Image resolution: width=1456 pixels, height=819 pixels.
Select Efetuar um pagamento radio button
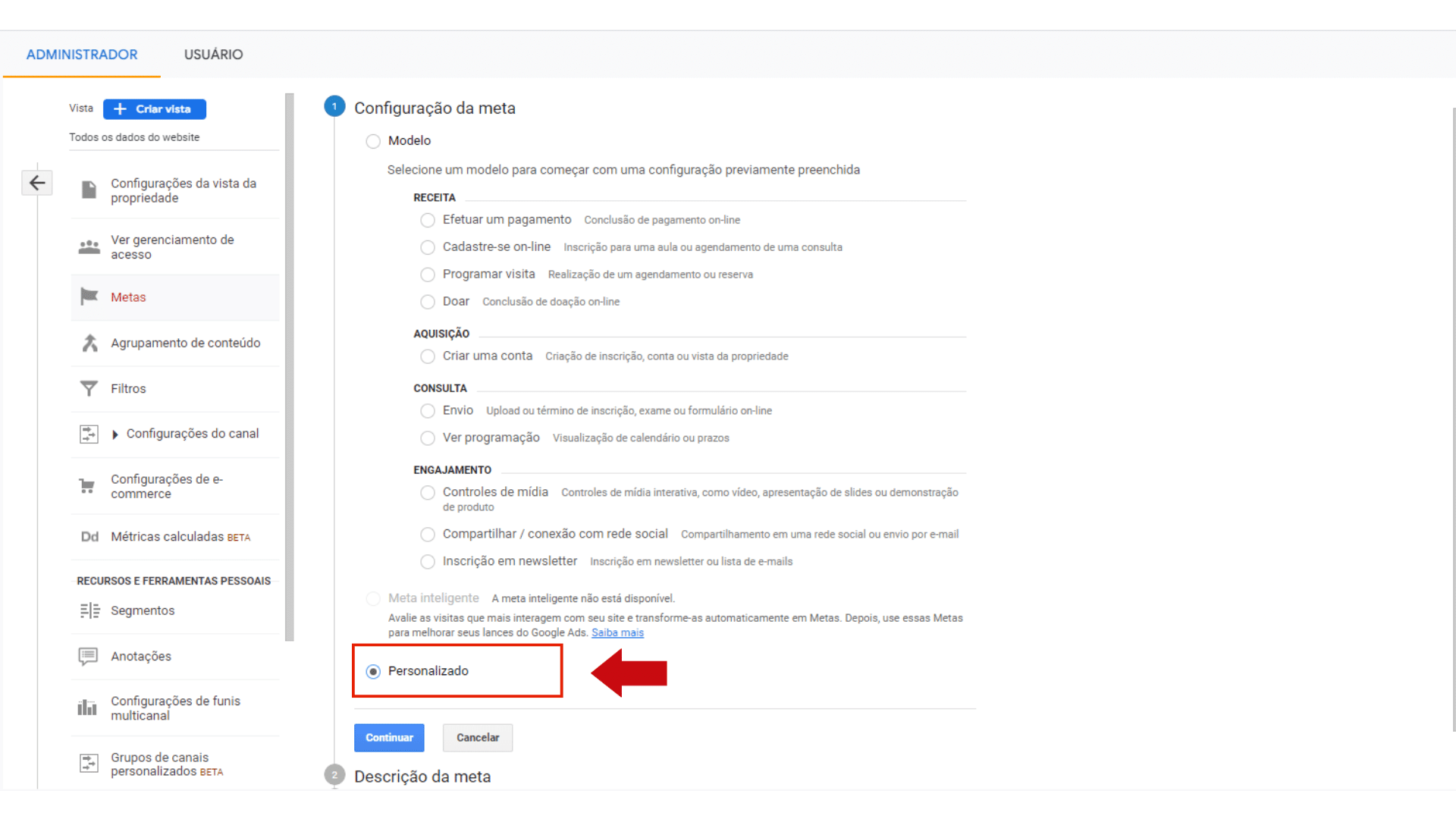point(427,219)
